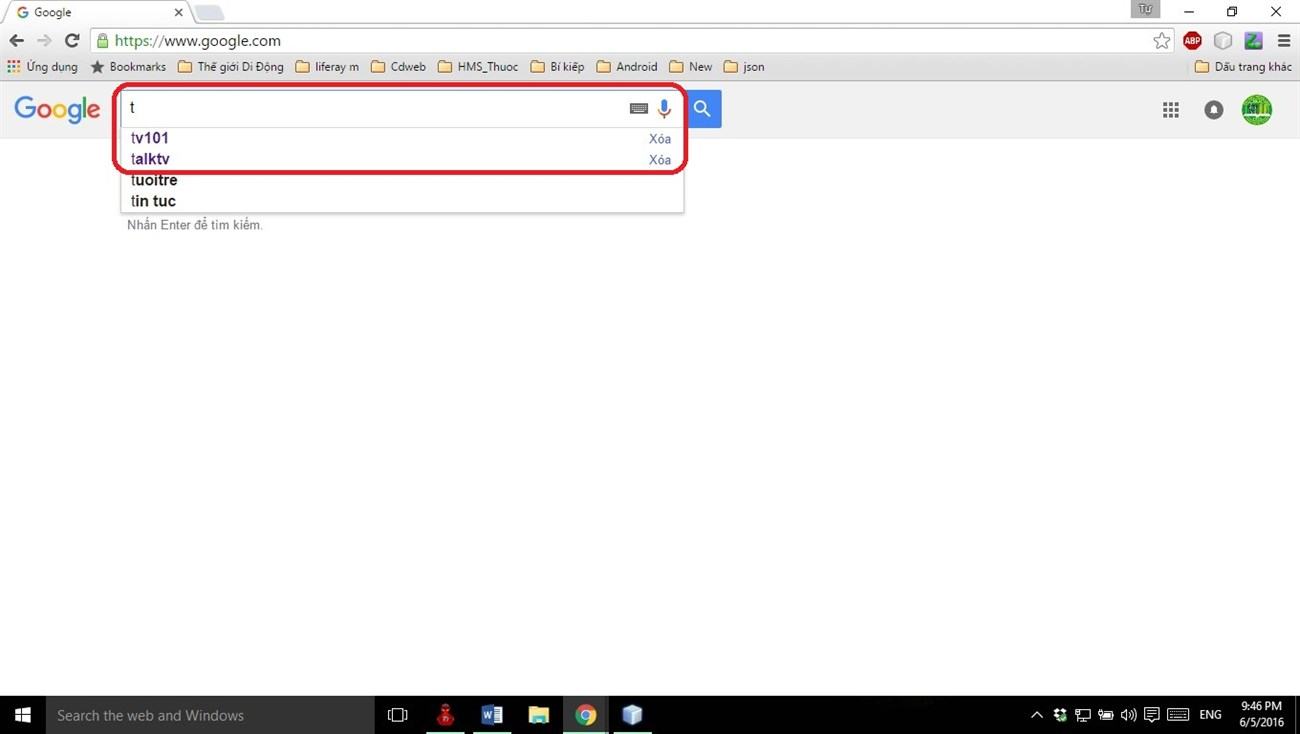
Task: Switch the ENG input language
Action: click(x=1210, y=715)
